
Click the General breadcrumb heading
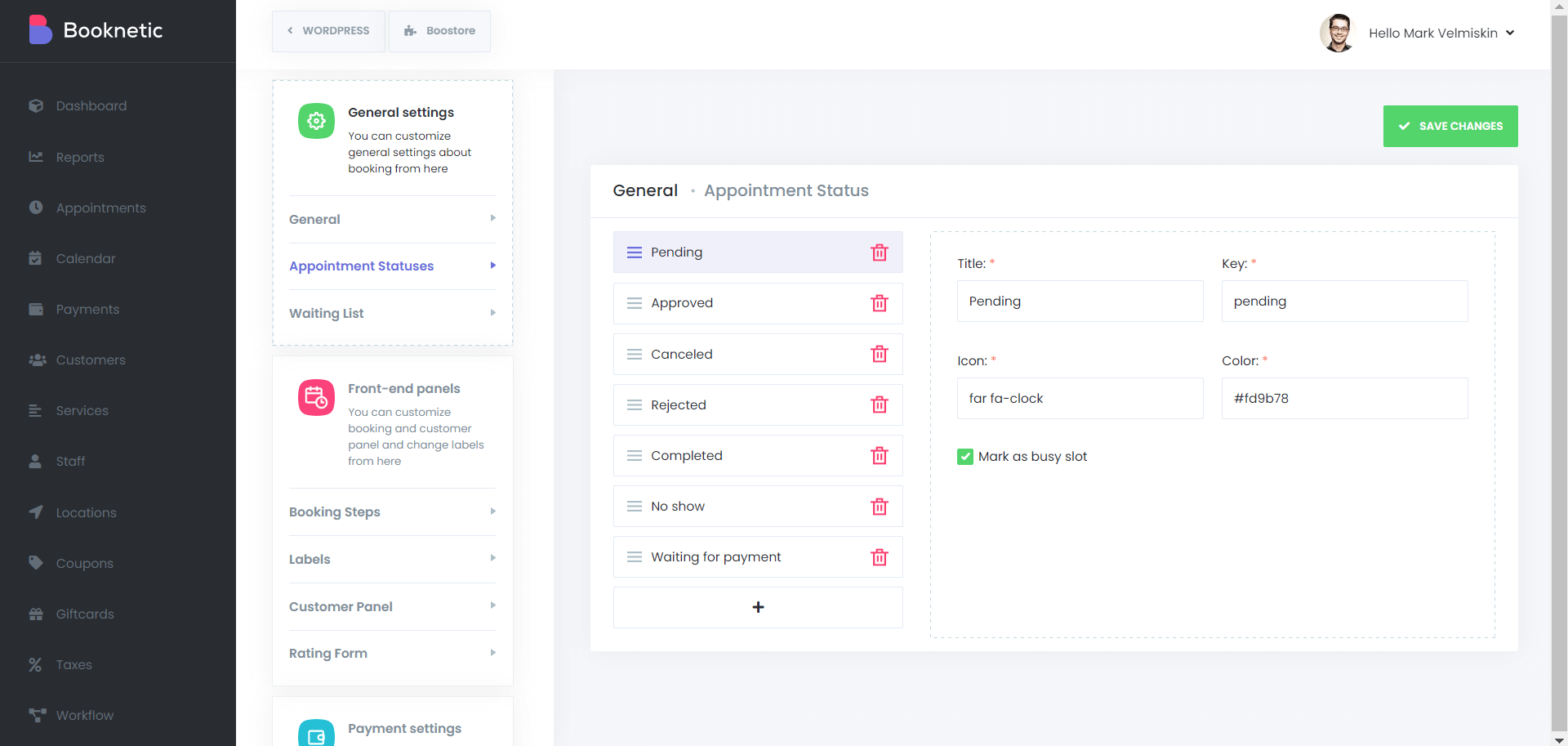pyautogui.click(x=645, y=190)
